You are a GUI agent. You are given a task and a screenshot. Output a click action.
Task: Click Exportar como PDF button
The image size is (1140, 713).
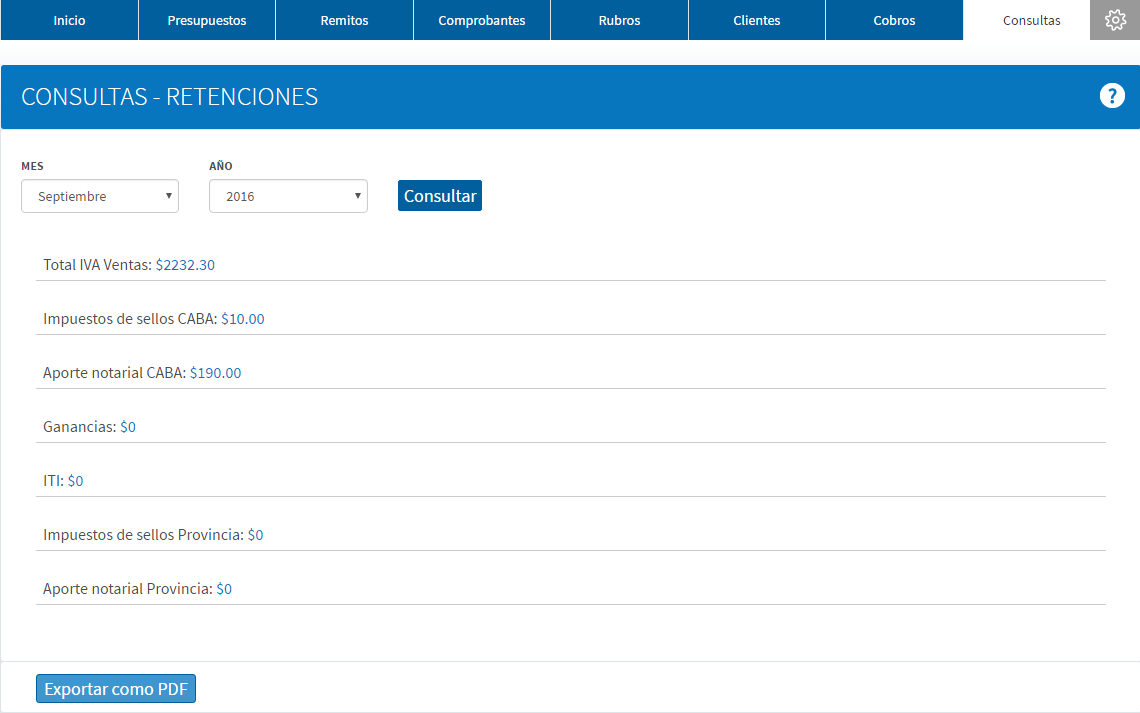click(x=116, y=688)
